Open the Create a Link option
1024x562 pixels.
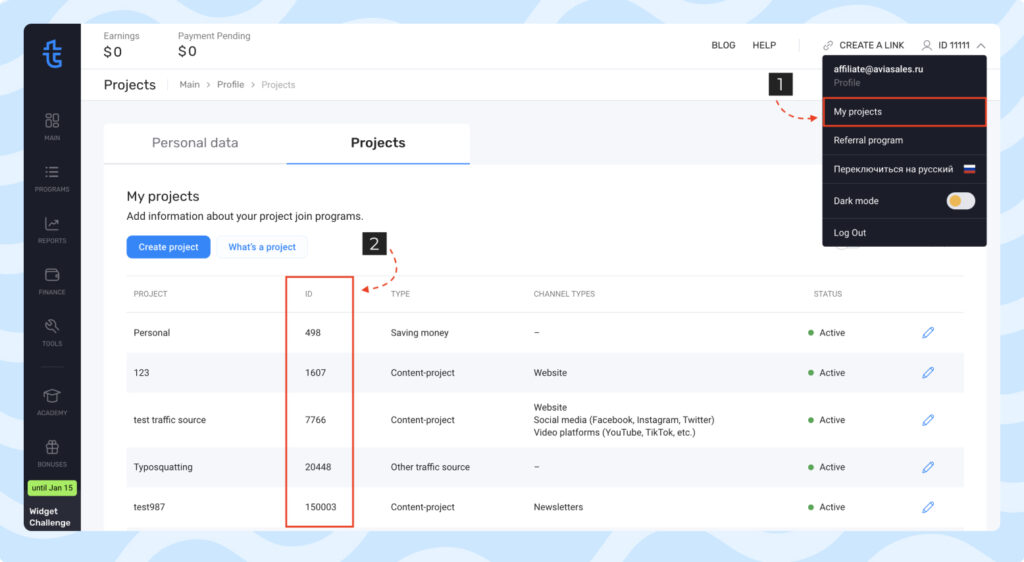click(x=863, y=45)
